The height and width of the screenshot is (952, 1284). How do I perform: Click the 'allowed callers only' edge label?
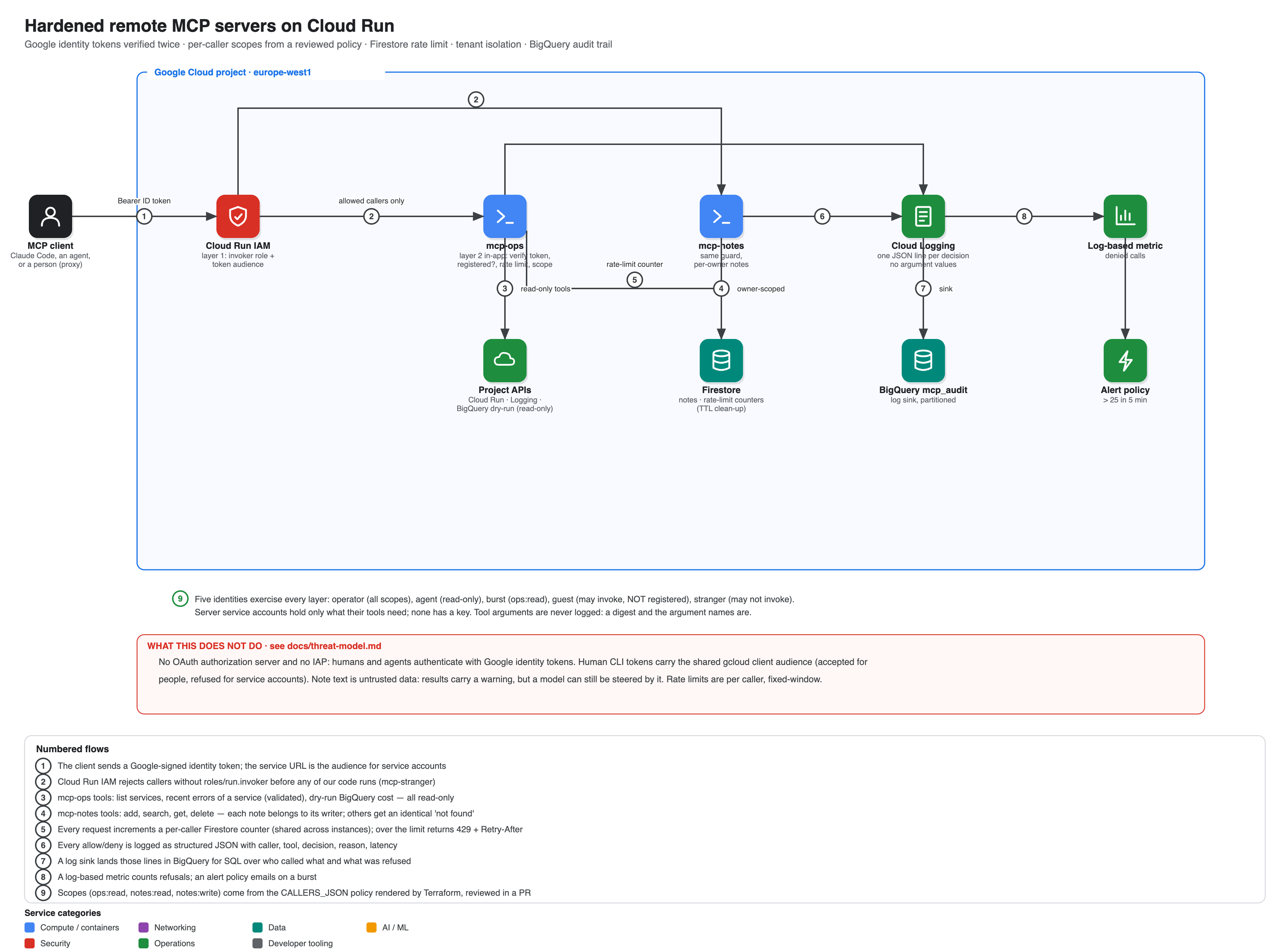pos(371,200)
